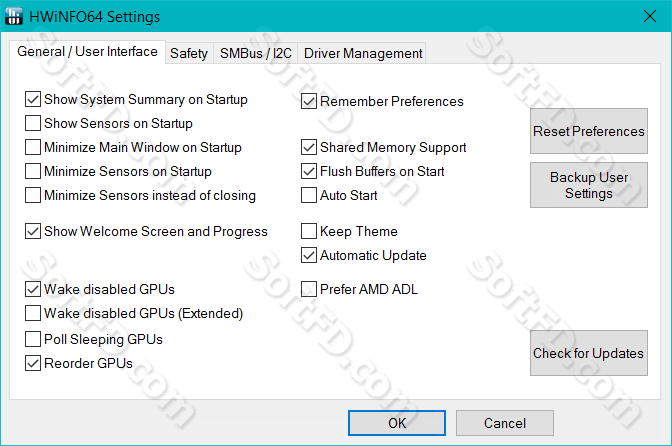Image resolution: width=672 pixels, height=446 pixels.
Task: Switch to the Safety tab
Action: pyautogui.click(x=189, y=54)
